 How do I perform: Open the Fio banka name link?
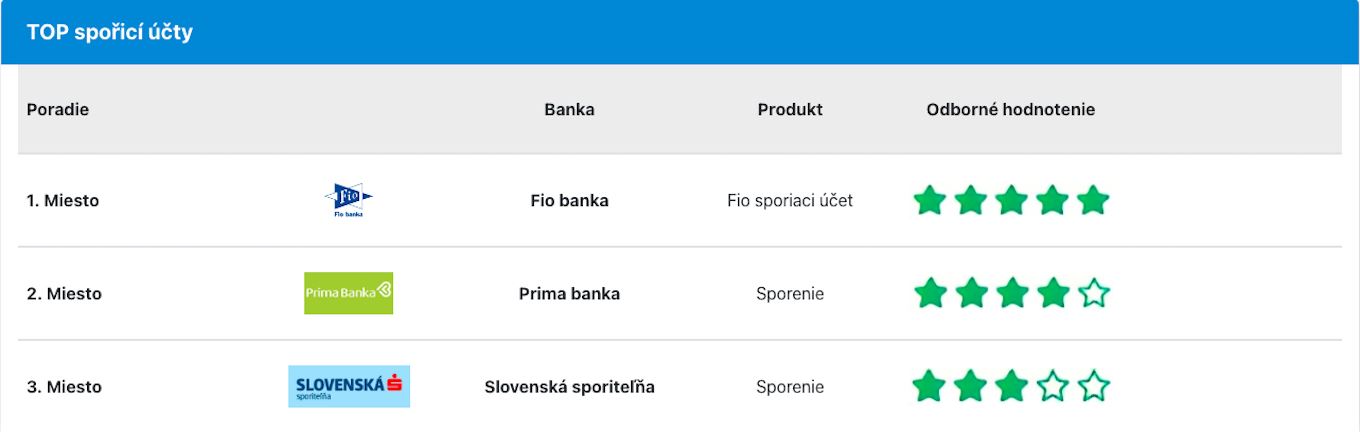[x=569, y=200]
